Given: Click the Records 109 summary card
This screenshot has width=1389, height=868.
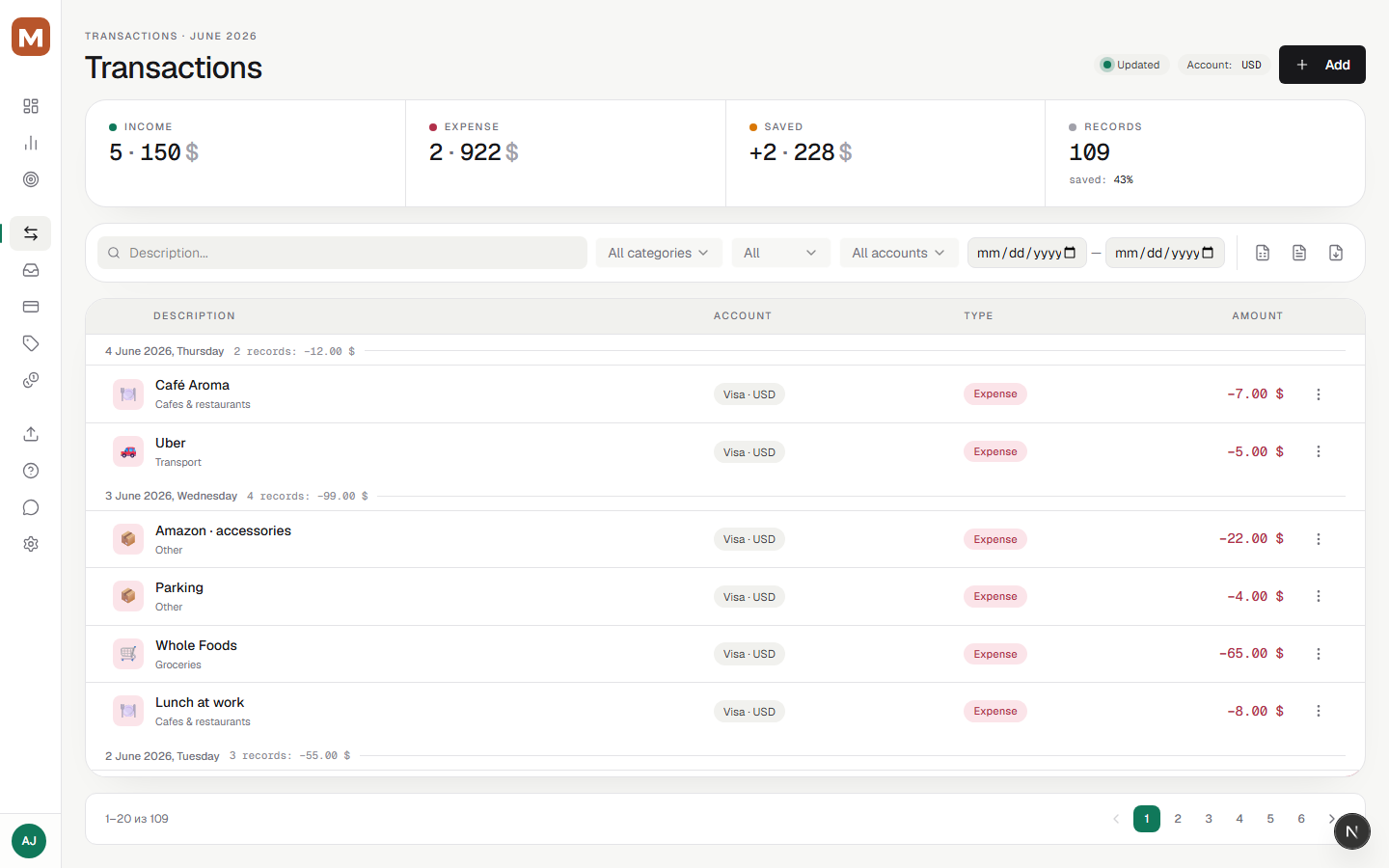Looking at the screenshot, I should 1205,153.
